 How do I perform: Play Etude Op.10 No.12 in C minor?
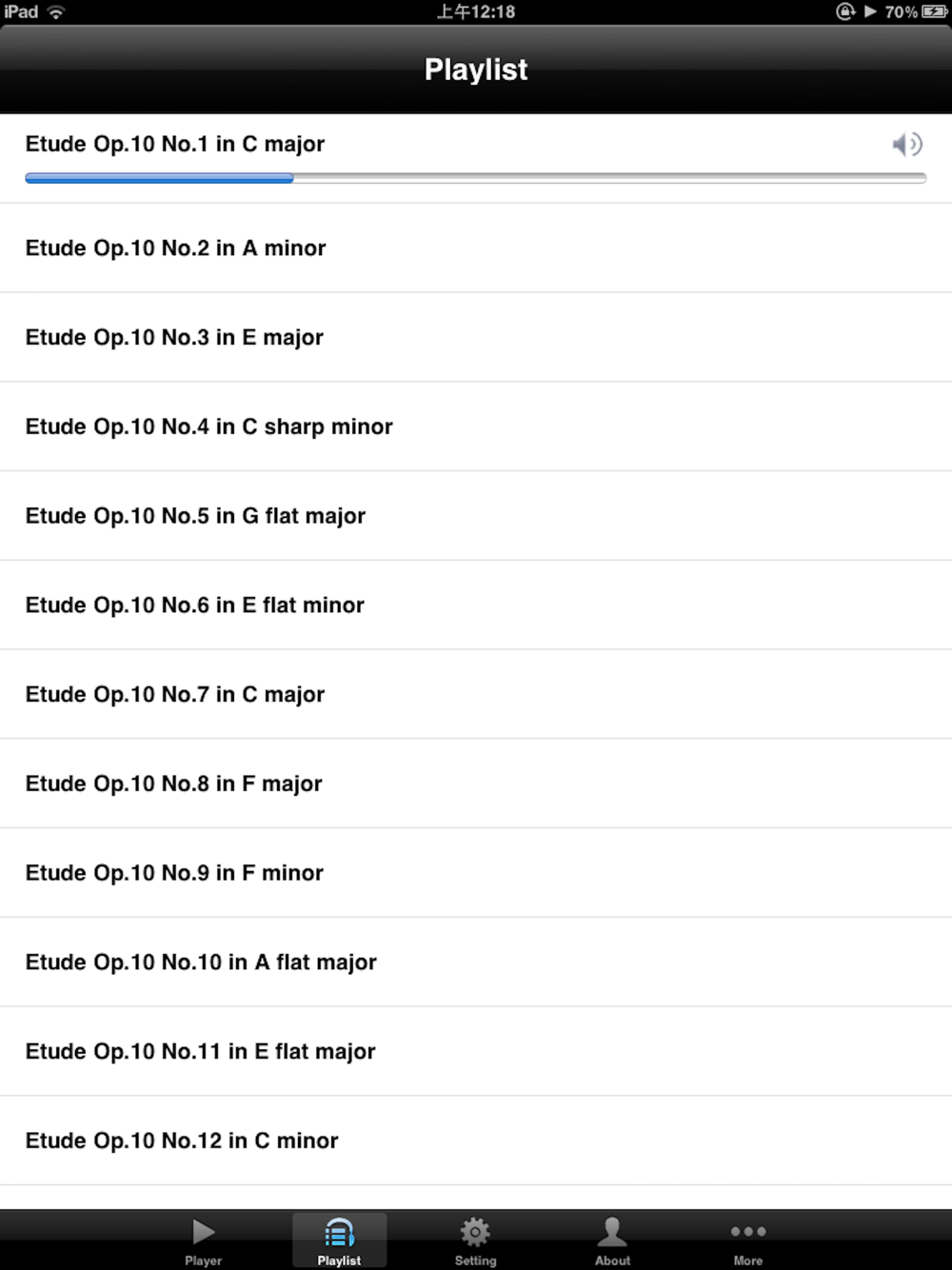coord(182,1141)
